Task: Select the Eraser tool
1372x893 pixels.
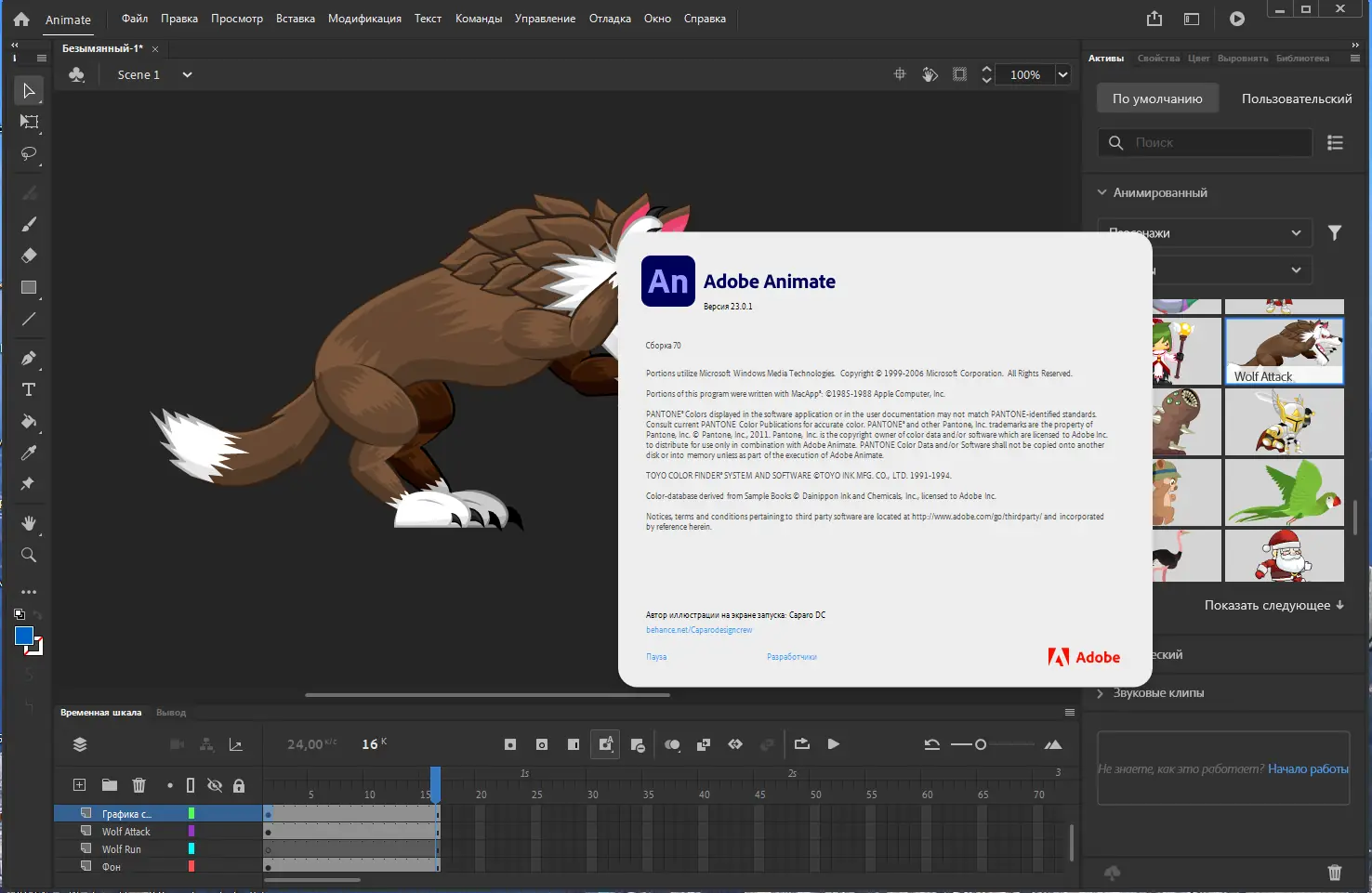Action: [x=28, y=255]
